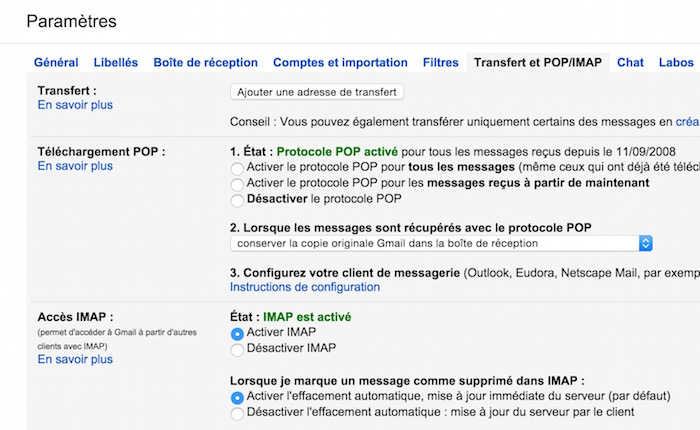Open Instructions de configuration link
This screenshot has height=430, width=700.
305,287
